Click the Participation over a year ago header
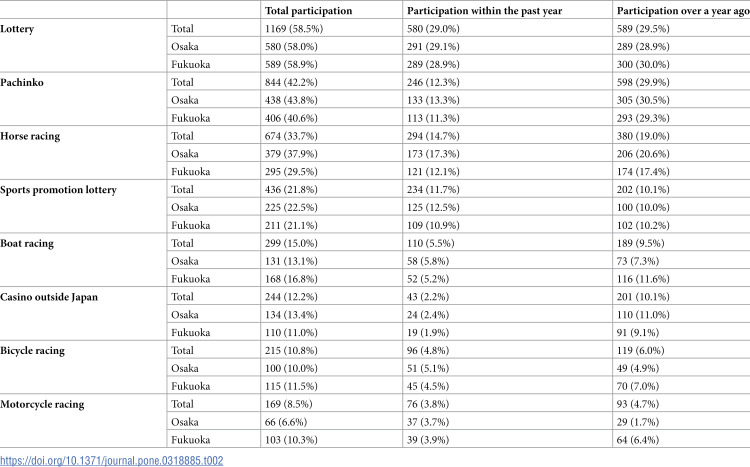 (683, 11)
